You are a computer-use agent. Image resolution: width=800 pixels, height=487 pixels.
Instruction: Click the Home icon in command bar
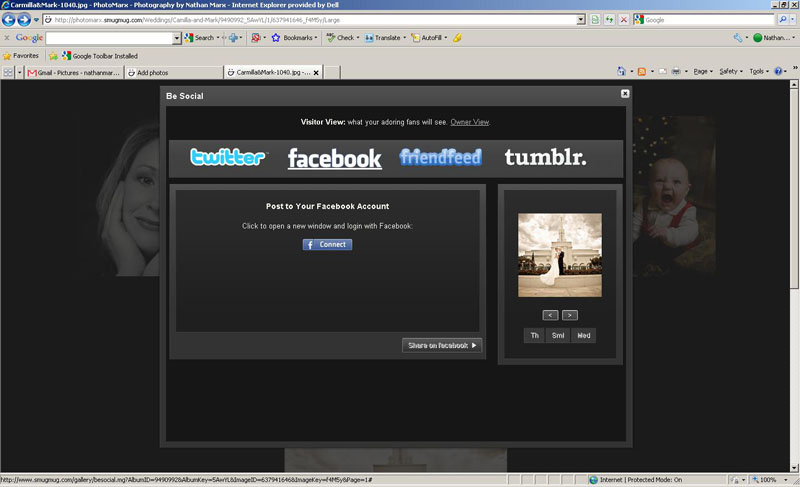click(621, 71)
